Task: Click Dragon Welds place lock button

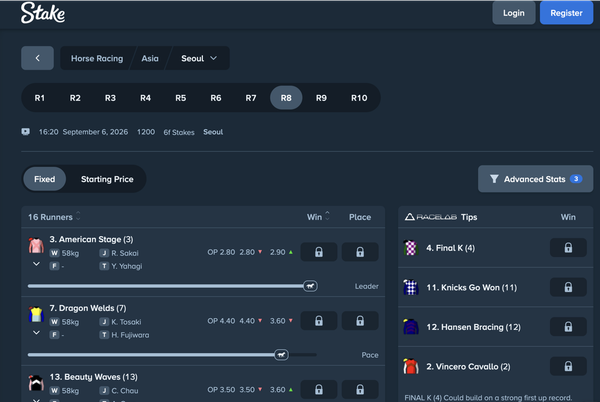Action: pos(360,321)
